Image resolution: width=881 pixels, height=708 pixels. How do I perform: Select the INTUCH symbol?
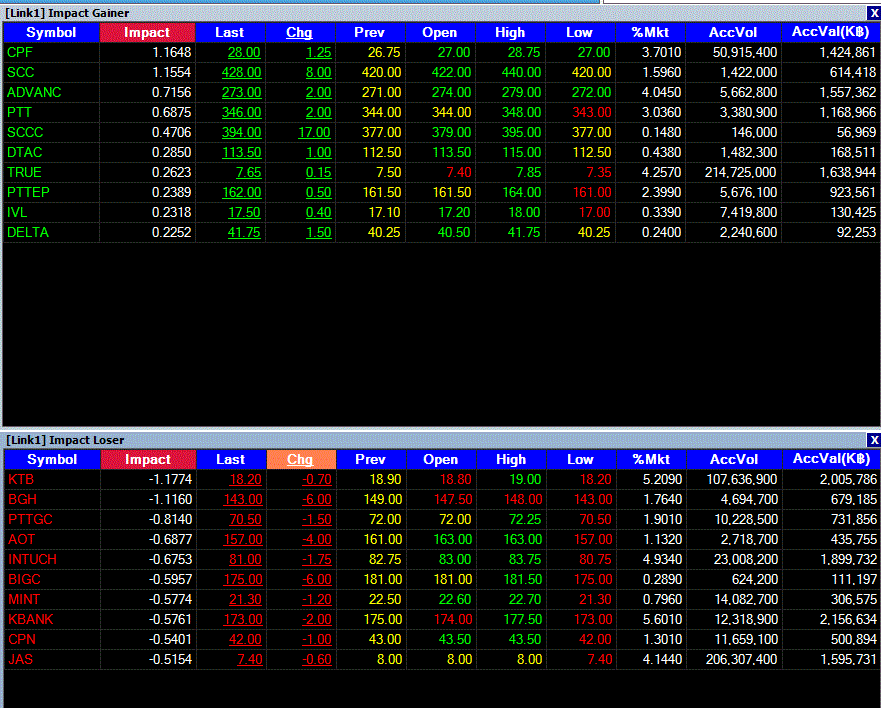pos(33,560)
